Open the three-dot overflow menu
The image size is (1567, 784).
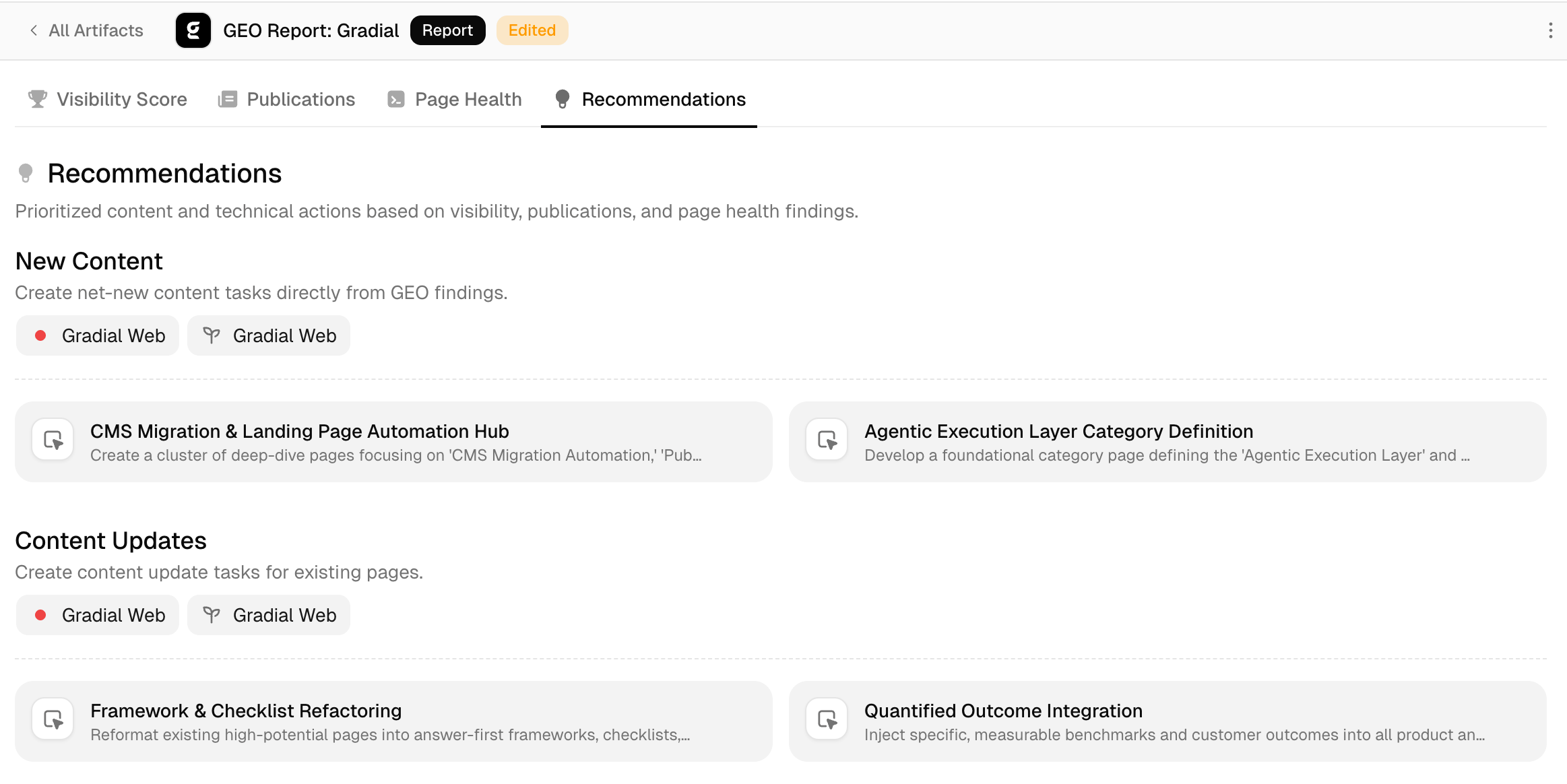[x=1549, y=30]
